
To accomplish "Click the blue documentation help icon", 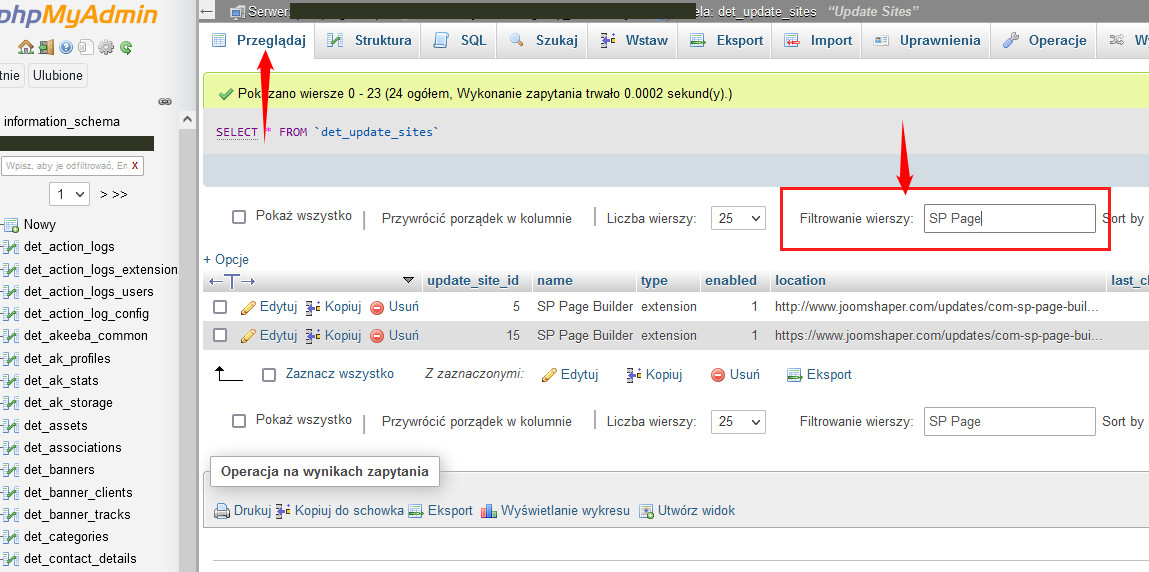I will (x=66, y=47).
